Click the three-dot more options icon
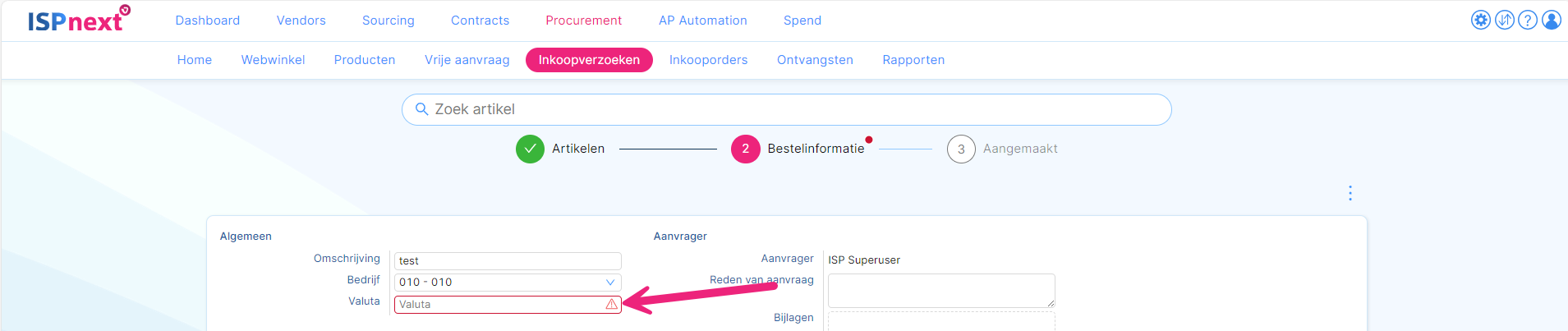Screen dimensions: 1568x331 (1350, 193)
